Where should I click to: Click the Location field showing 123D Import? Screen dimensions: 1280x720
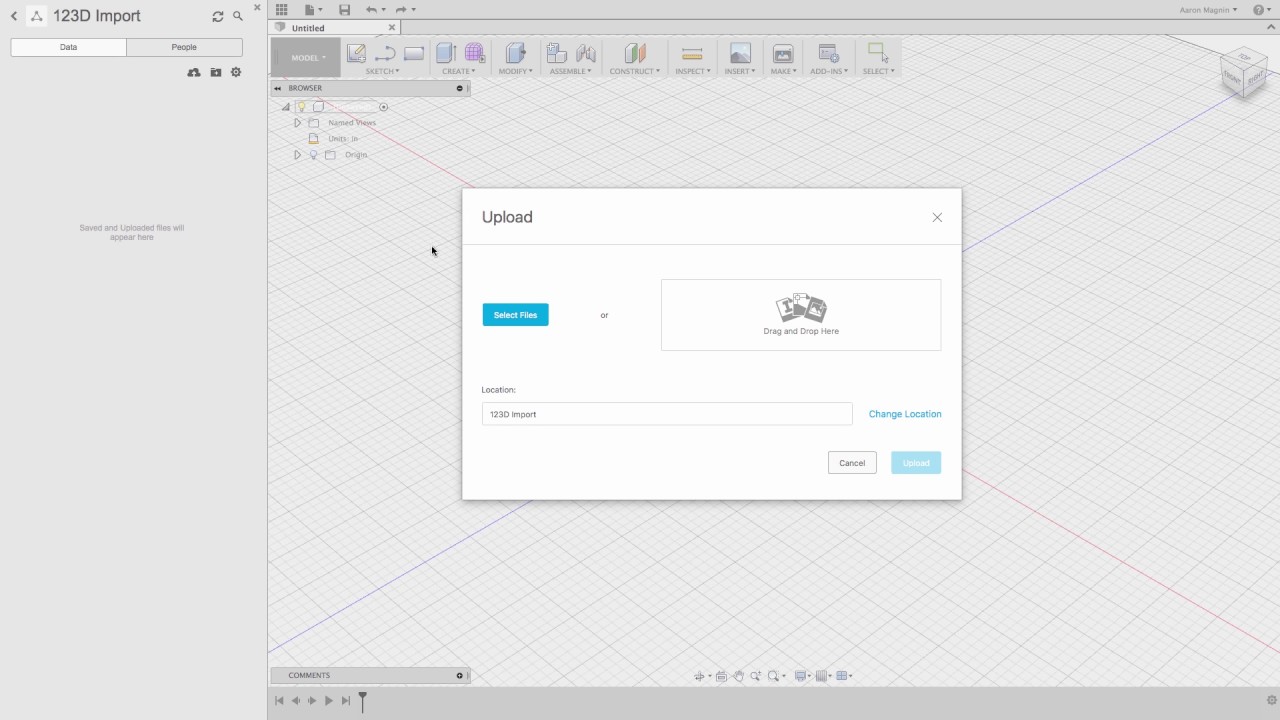pos(667,414)
